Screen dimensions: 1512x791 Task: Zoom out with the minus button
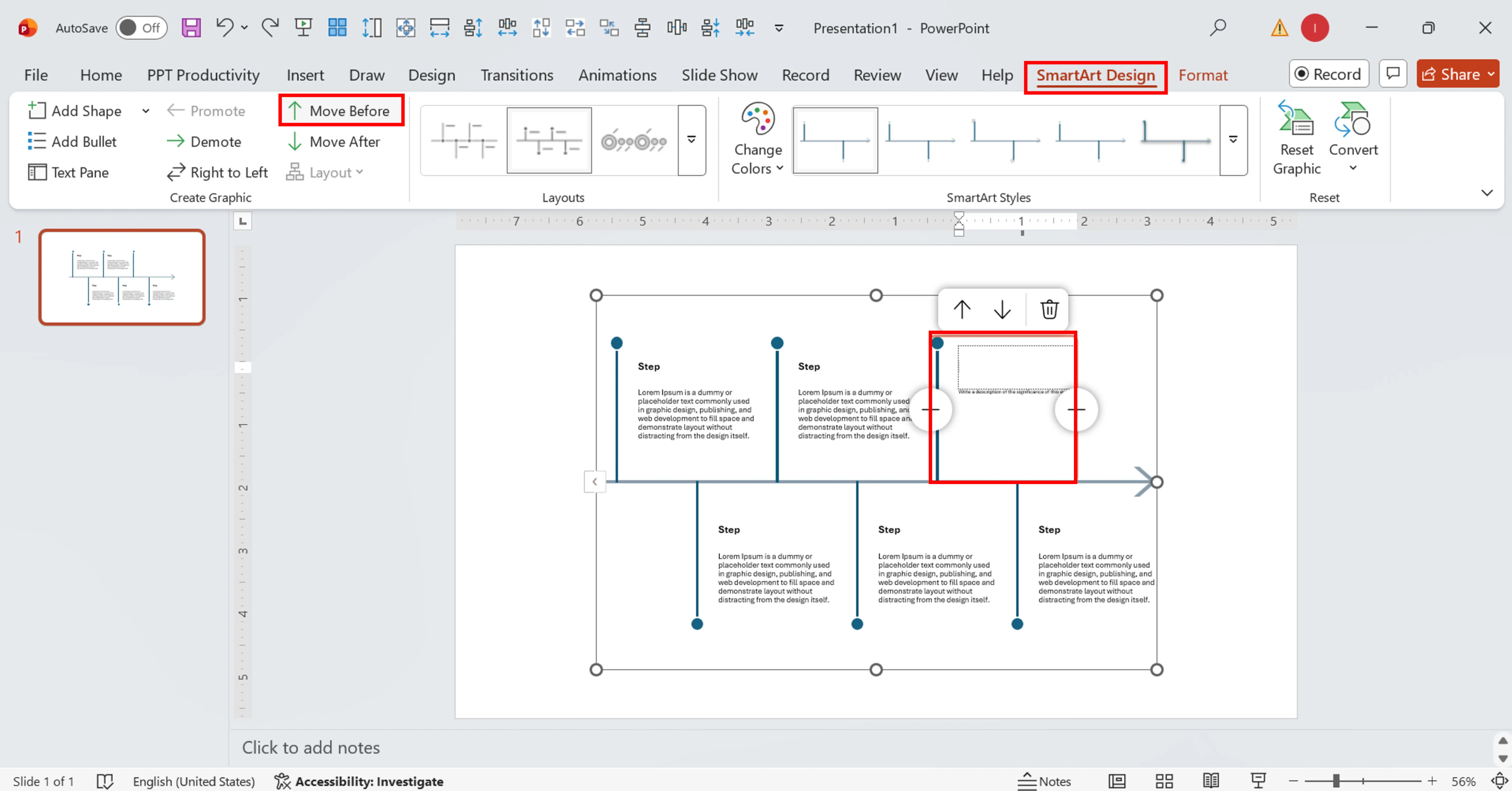[x=1293, y=781]
